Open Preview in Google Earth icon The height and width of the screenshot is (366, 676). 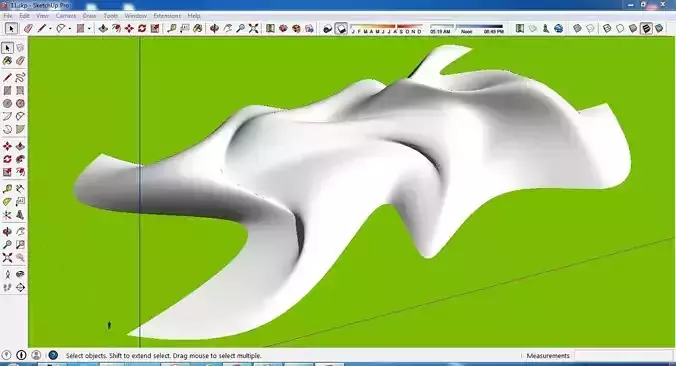558,28
